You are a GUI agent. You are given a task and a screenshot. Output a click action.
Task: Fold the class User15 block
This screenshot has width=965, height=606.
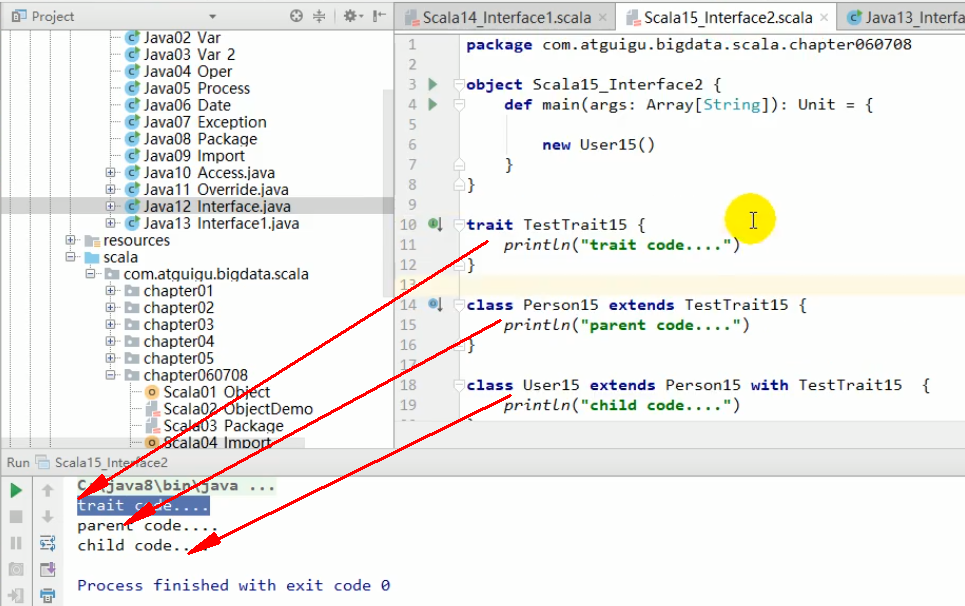[x=458, y=385]
